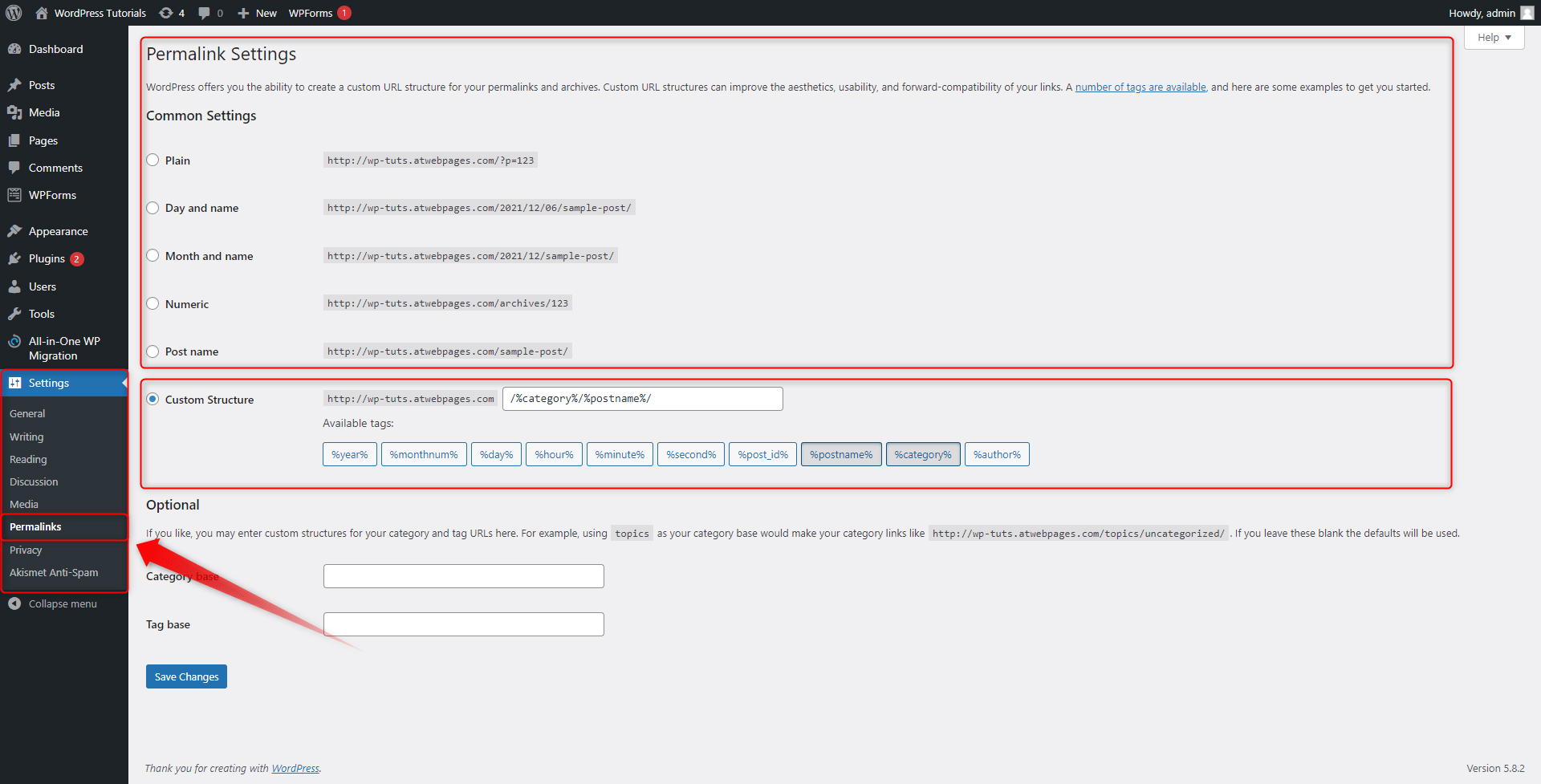Click the red badge showing 2 on Plugins
Viewport: 1541px width, 784px height.
coord(77,258)
